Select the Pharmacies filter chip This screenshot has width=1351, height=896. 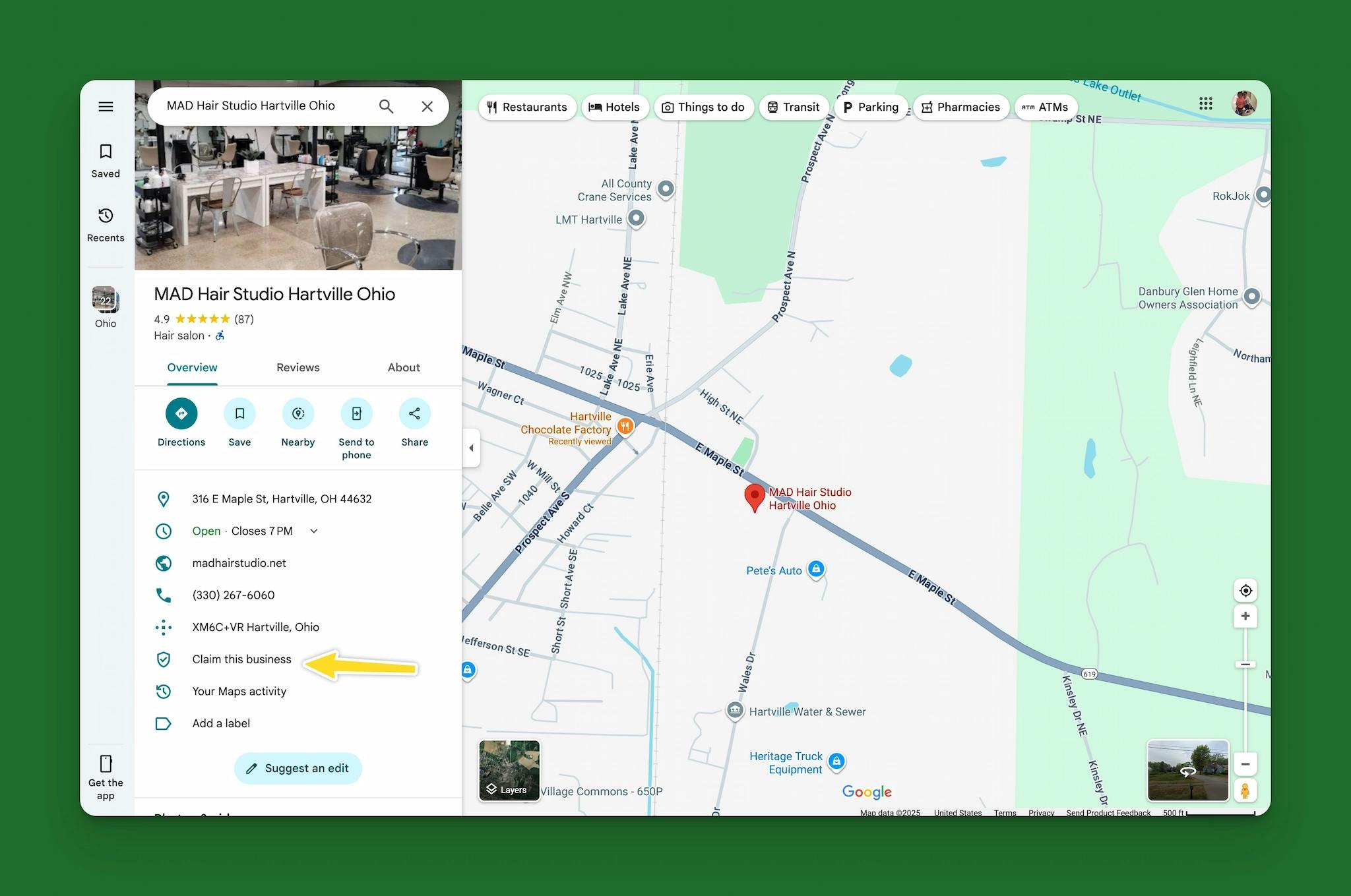click(x=961, y=107)
